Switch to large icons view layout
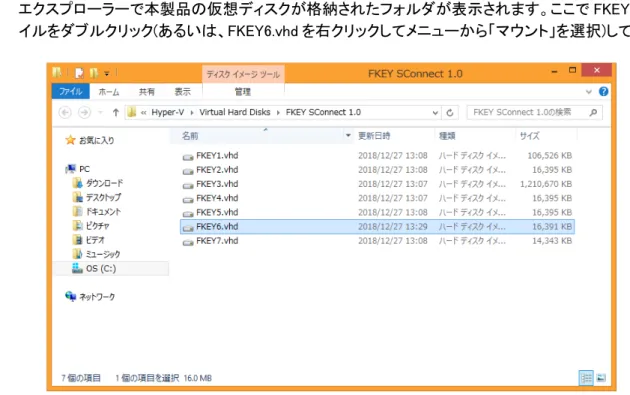The height and width of the screenshot is (395, 630). (x=601, y=378)
